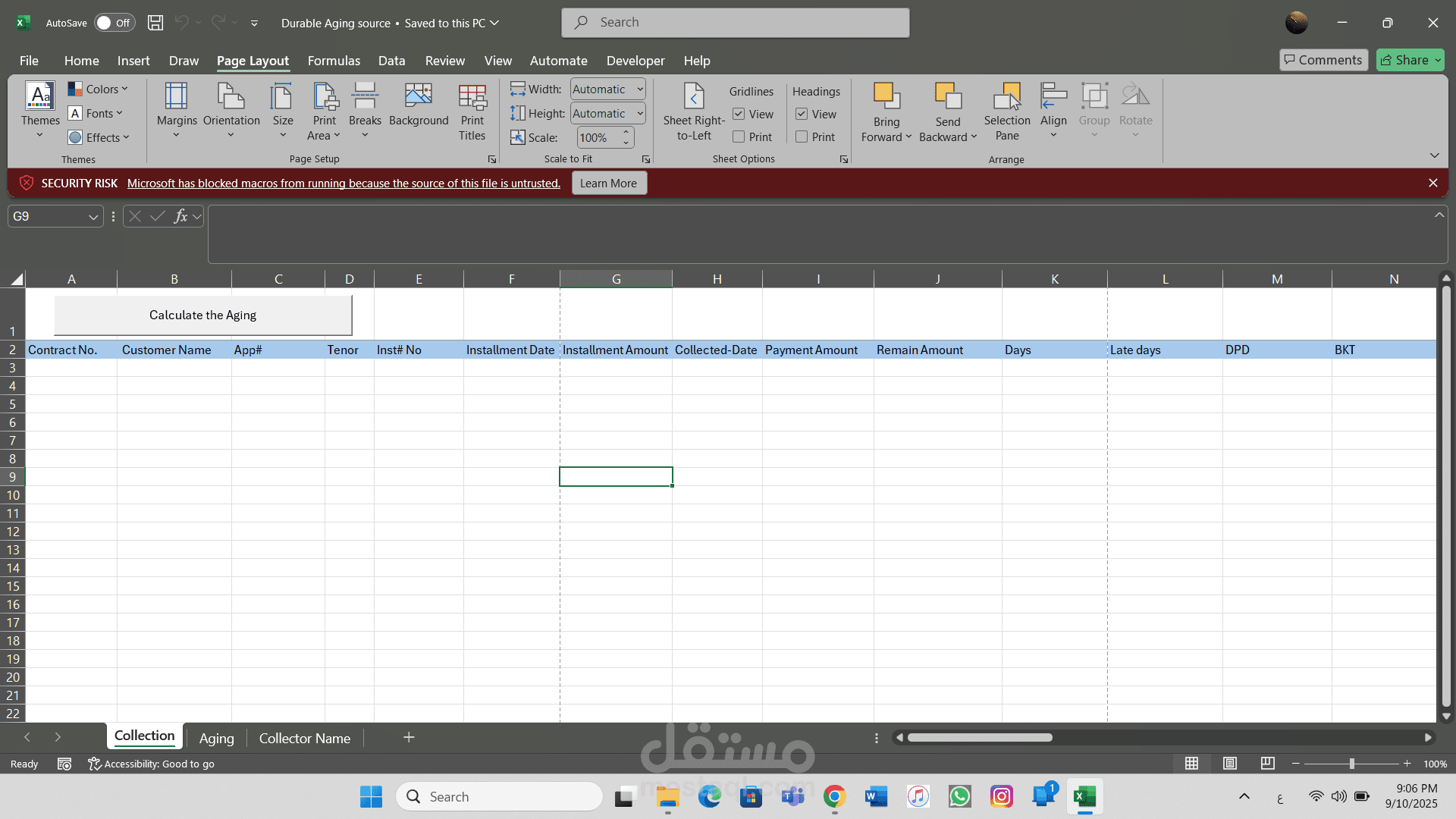Uncheck Gridlines View checkbox

(x=739, y=114)
